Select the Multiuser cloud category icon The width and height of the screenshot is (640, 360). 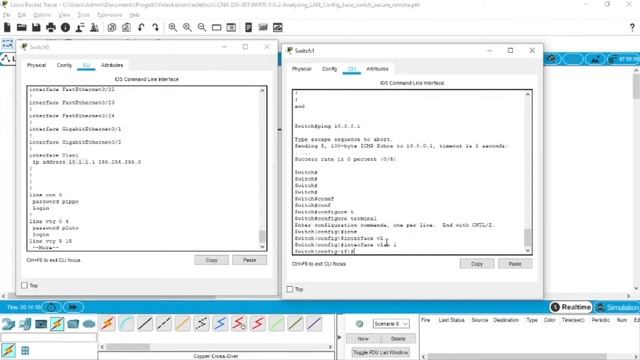89,324
